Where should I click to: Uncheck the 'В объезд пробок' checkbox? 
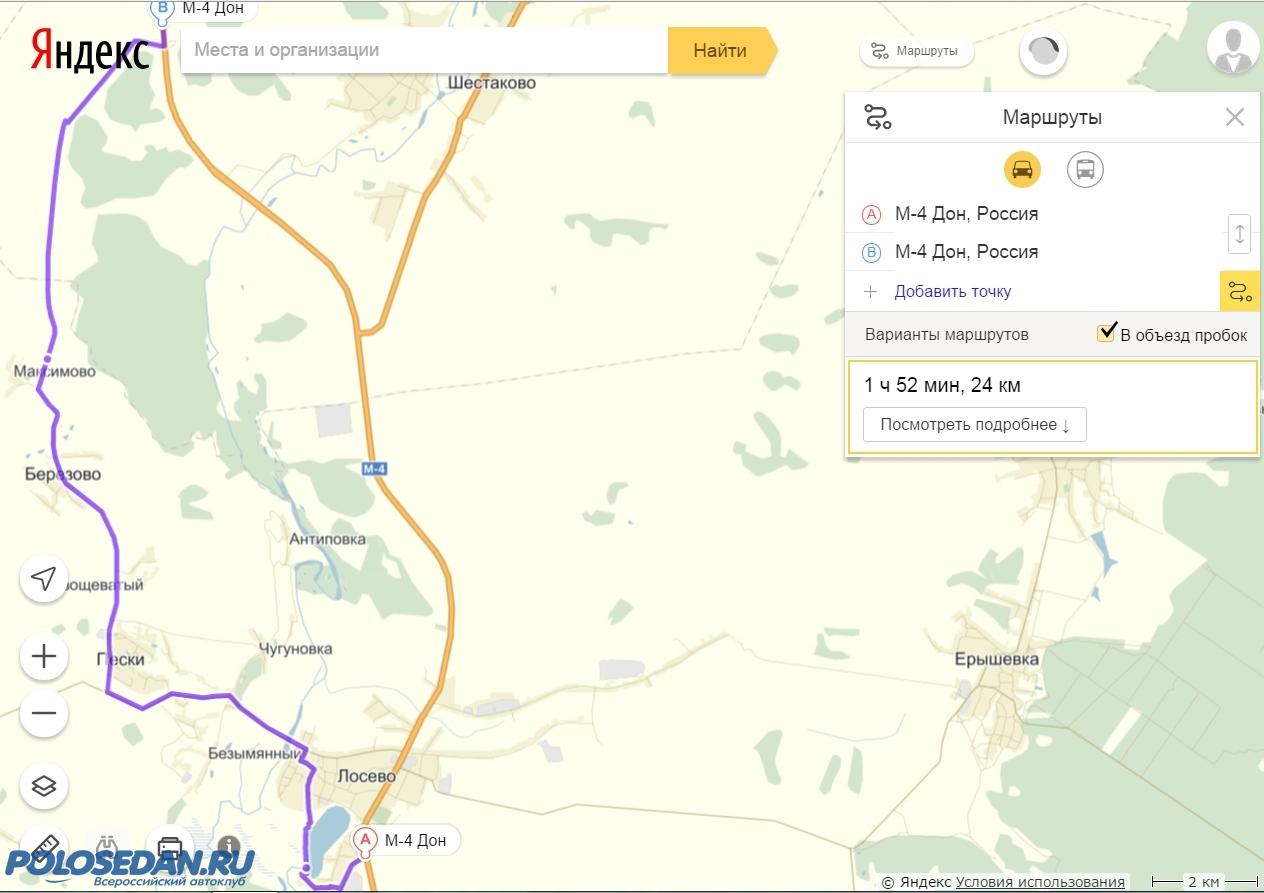[x=1106, y=333]
